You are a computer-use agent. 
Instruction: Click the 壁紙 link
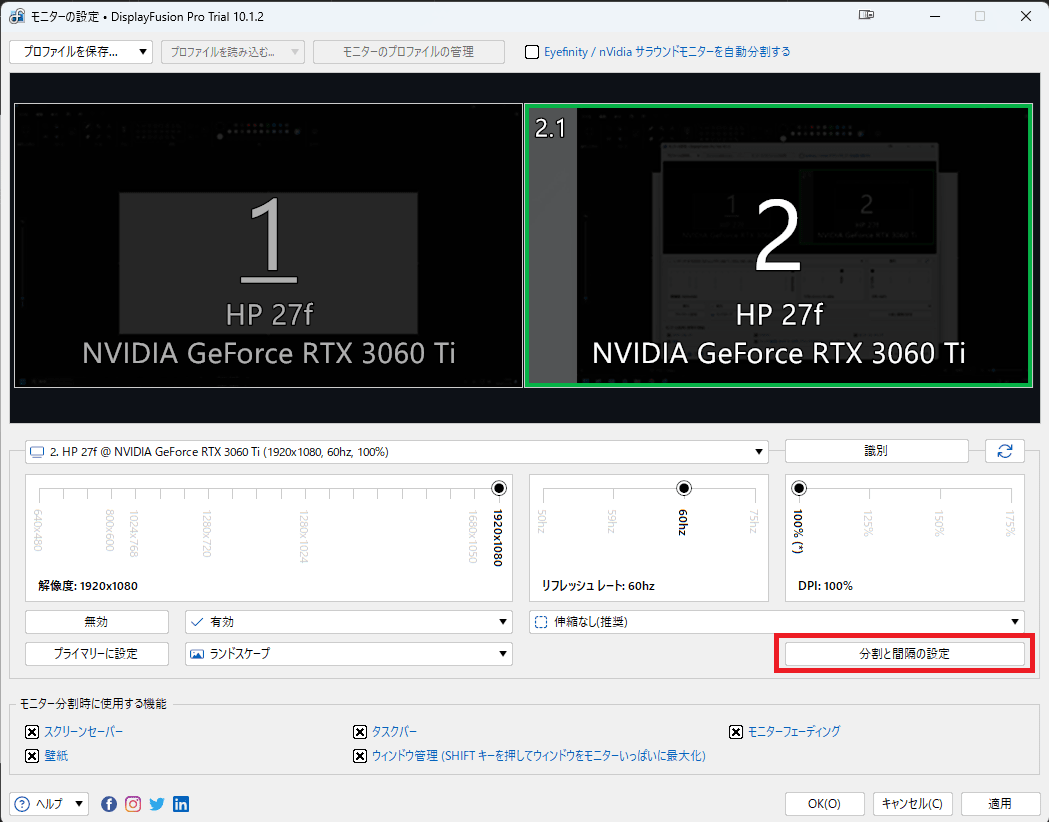coord(56,756)
